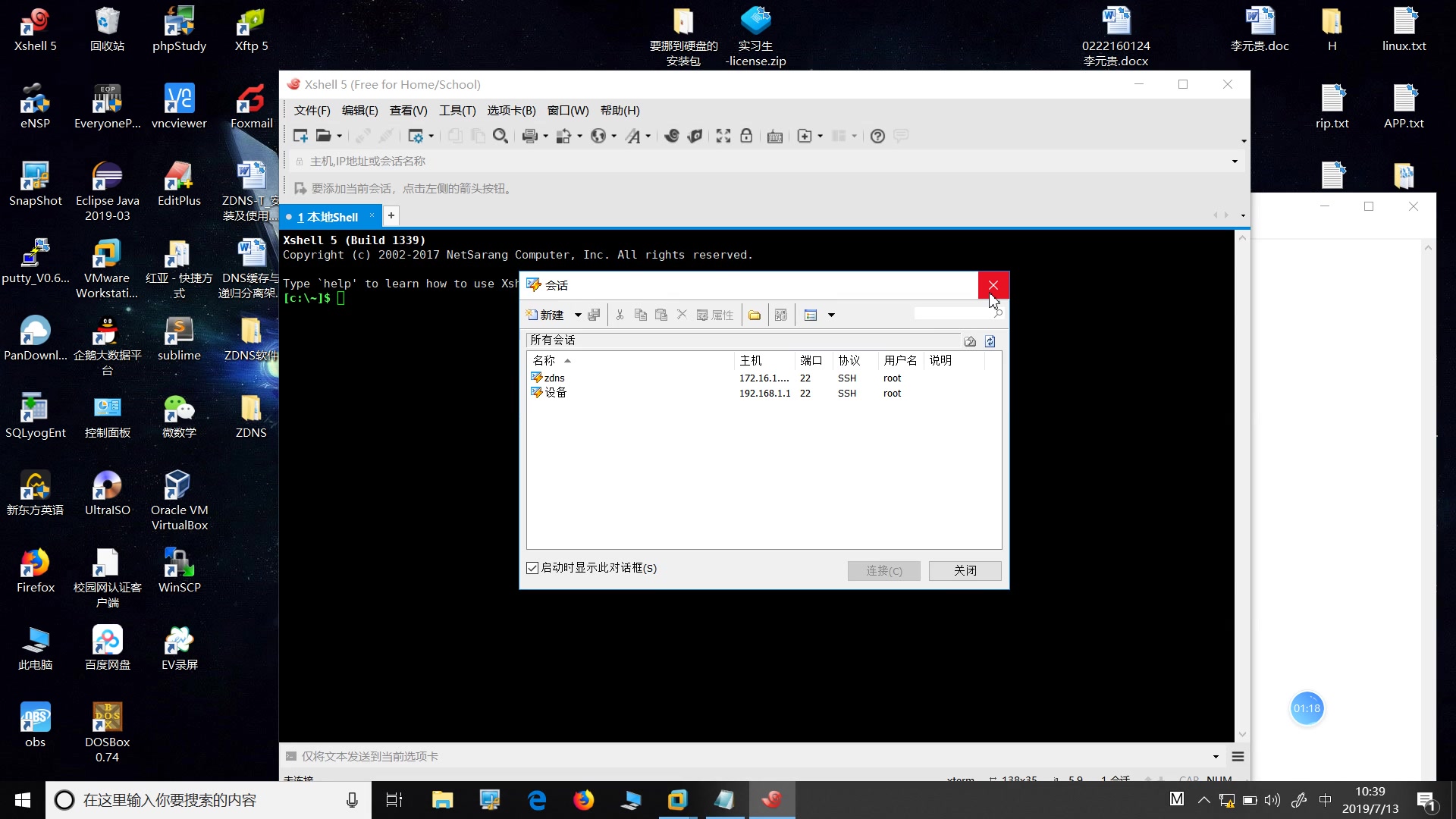
Task: Select the zdns session entry
Action: point(554,378)
